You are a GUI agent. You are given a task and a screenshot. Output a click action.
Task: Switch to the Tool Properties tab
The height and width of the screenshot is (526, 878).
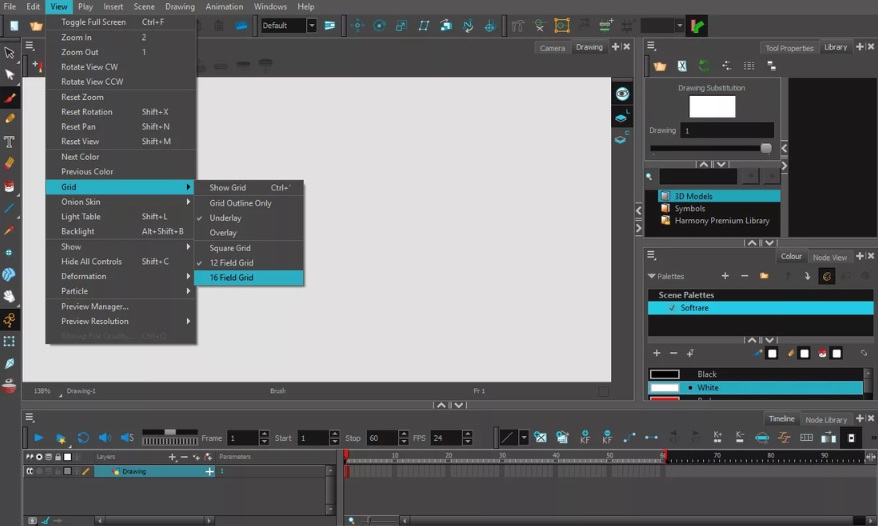pos(788,47)
